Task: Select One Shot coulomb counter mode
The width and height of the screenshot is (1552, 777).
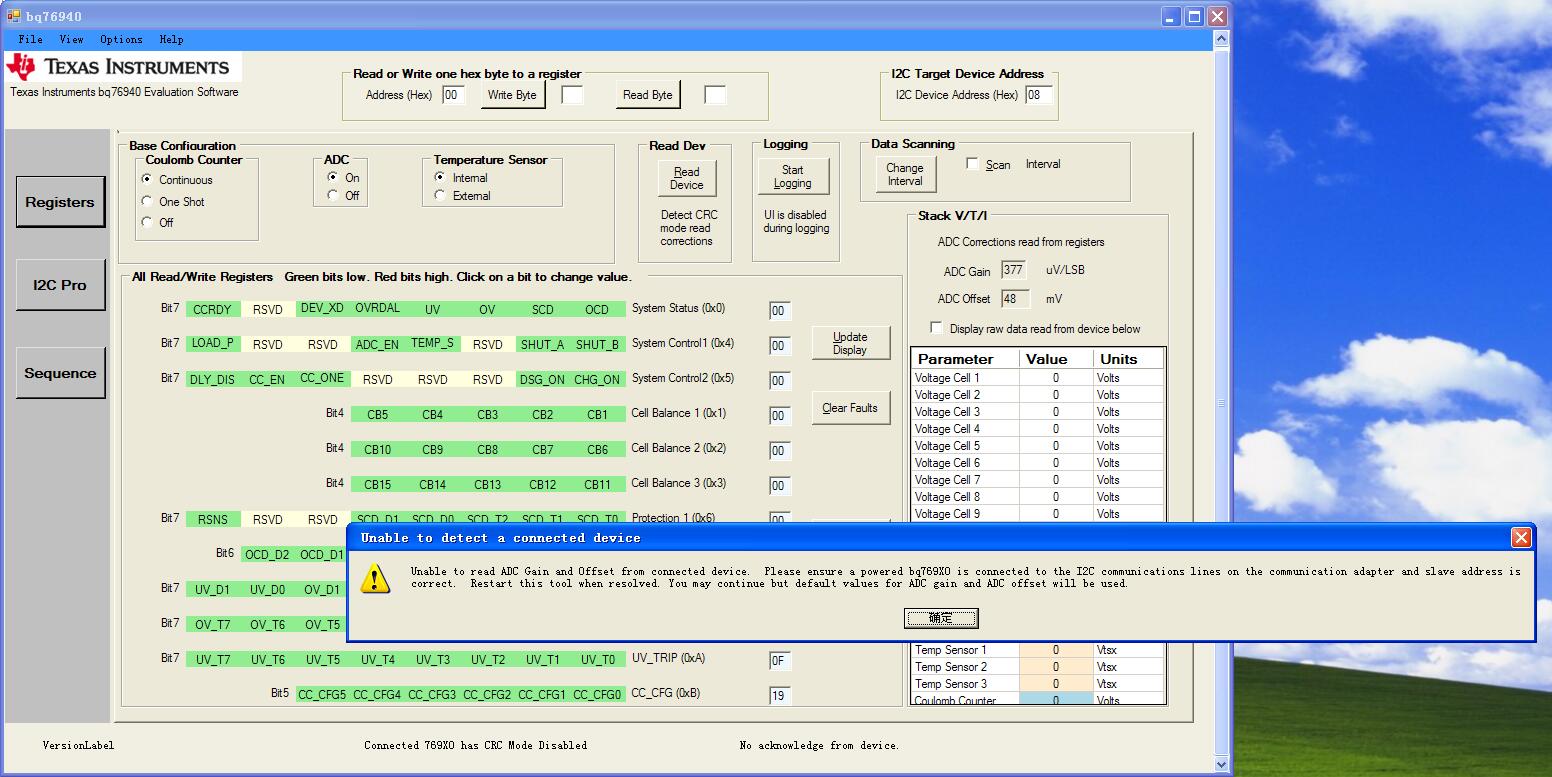Action: pyautogui.click(x=173, y=201)
